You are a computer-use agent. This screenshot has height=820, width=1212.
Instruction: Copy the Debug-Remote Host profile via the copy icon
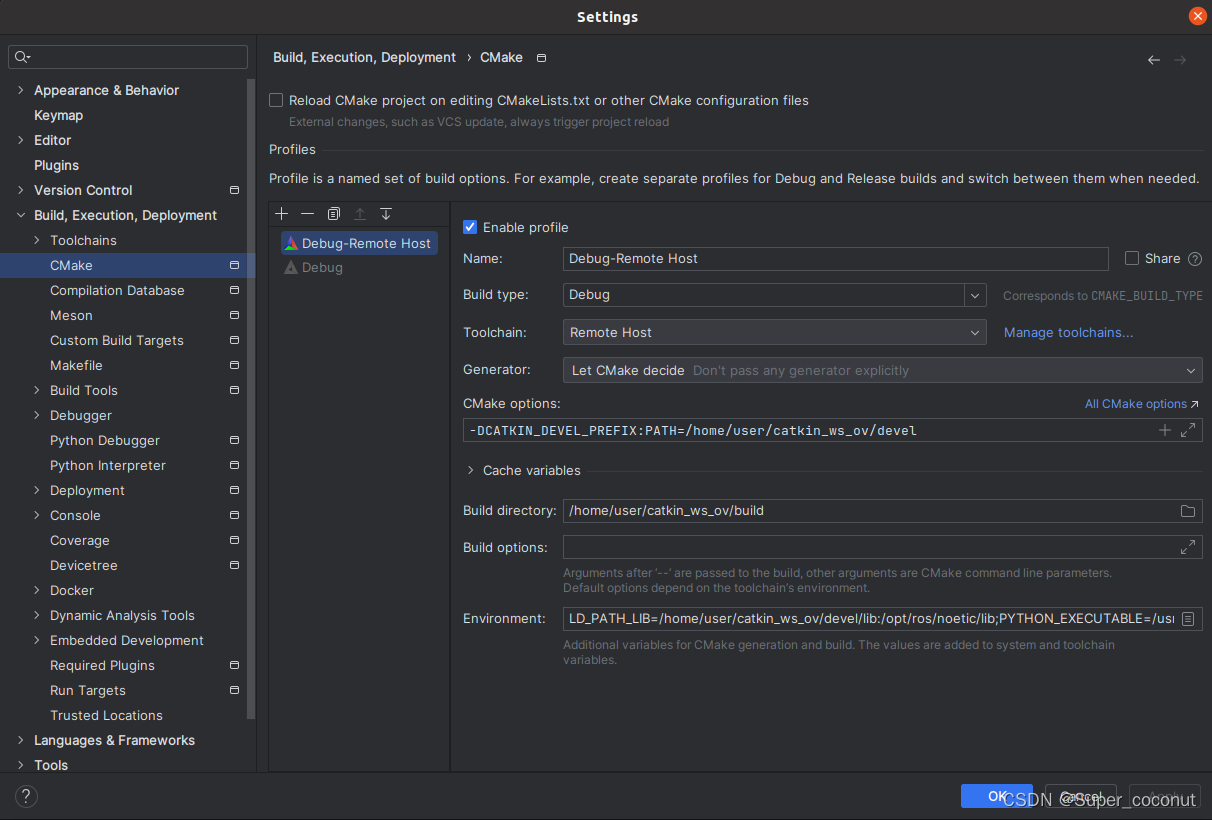(333, 213)
